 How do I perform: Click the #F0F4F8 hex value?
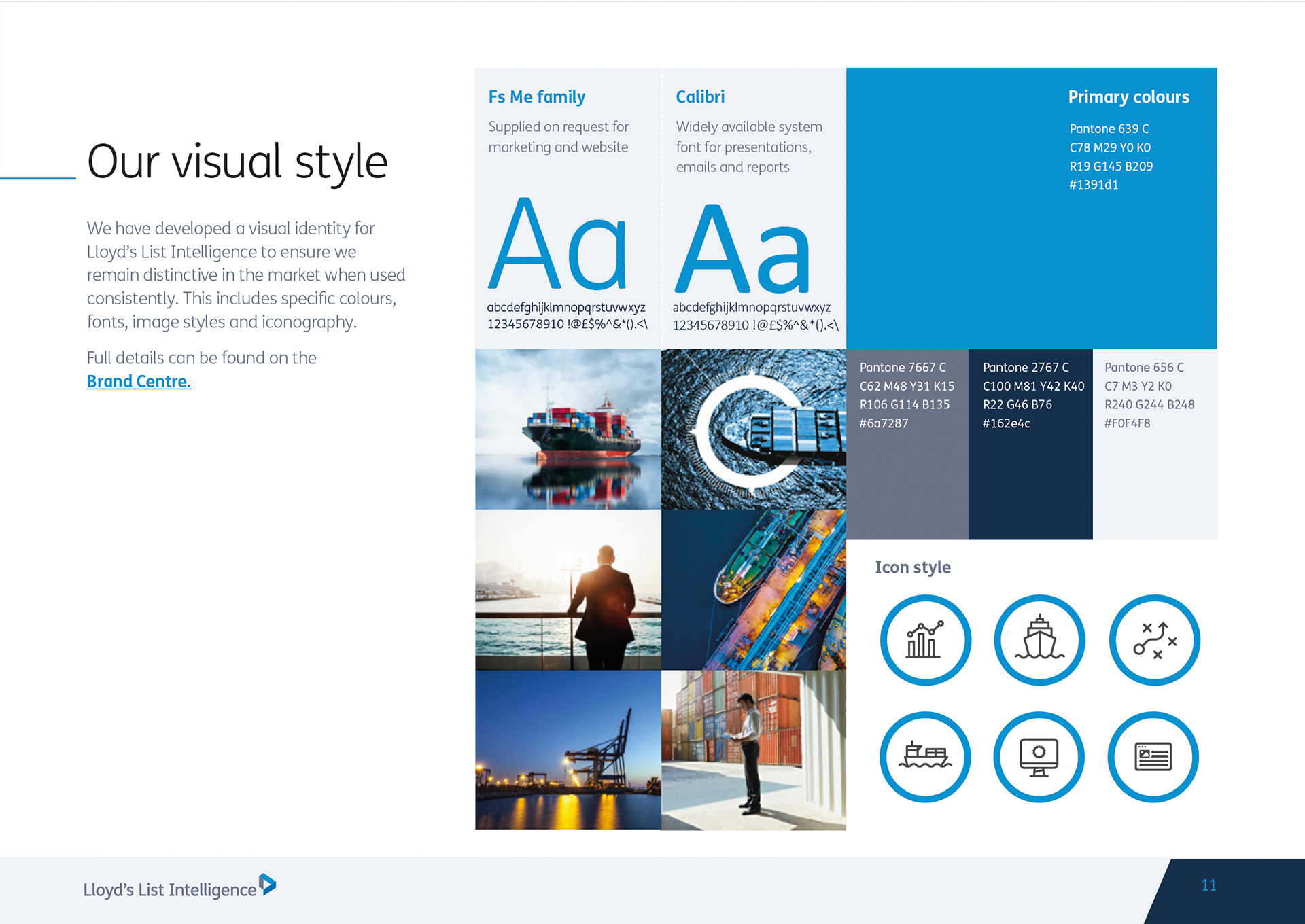point(1127,423)
